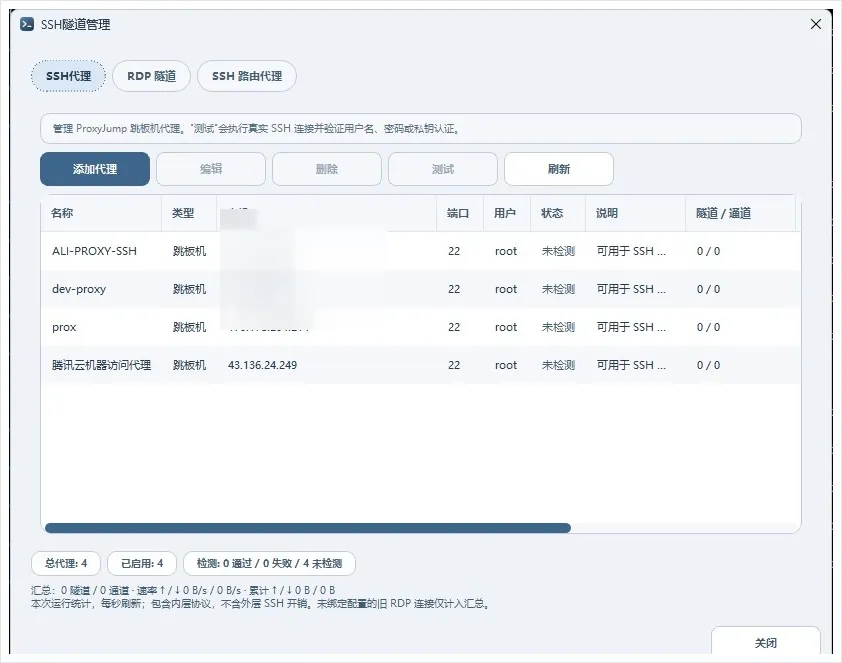Switch to the SSH代理 tab
The width and height of the screenshot is (842, 663).
[68, 76]
